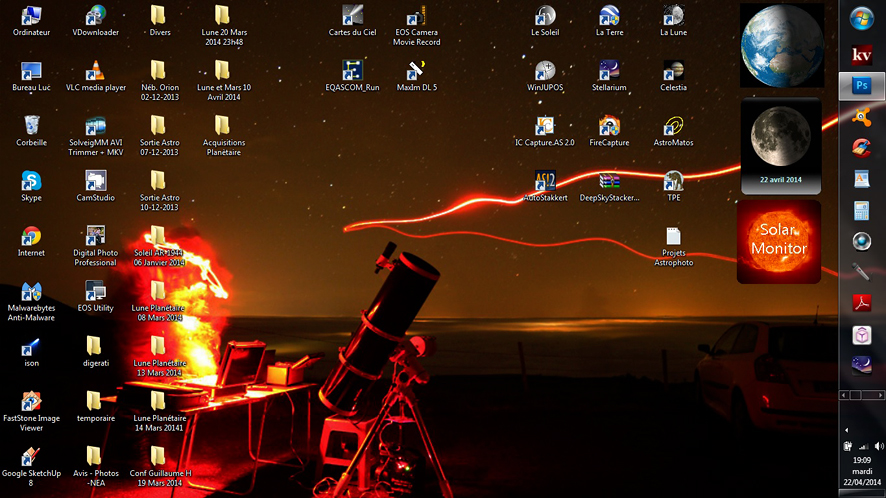The height and width of the screenshot is (498, 886).
Task: Launch DeepSkyStacker shortcut
Action: [609, 186]
